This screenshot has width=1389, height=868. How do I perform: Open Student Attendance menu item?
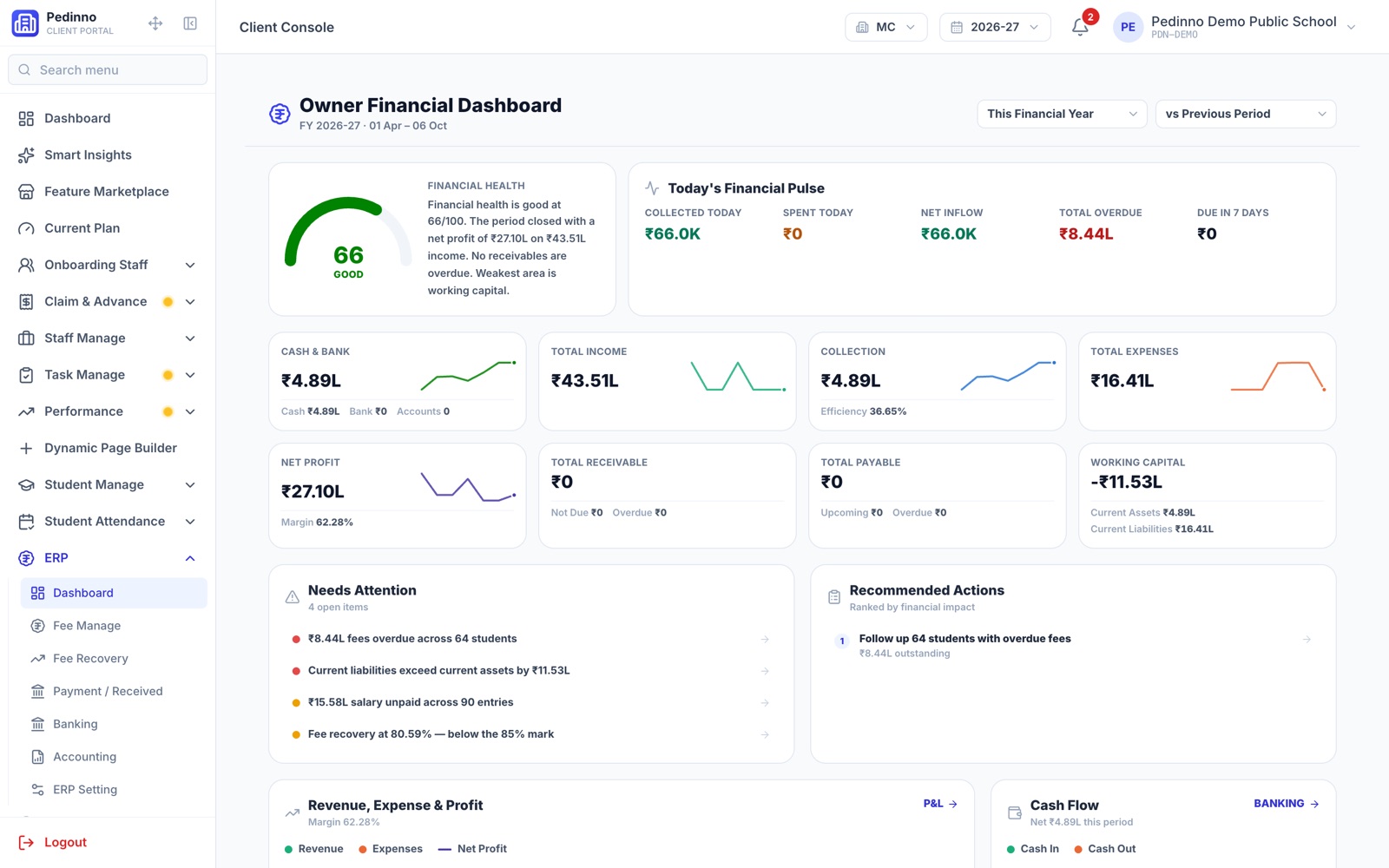point(108,522)
